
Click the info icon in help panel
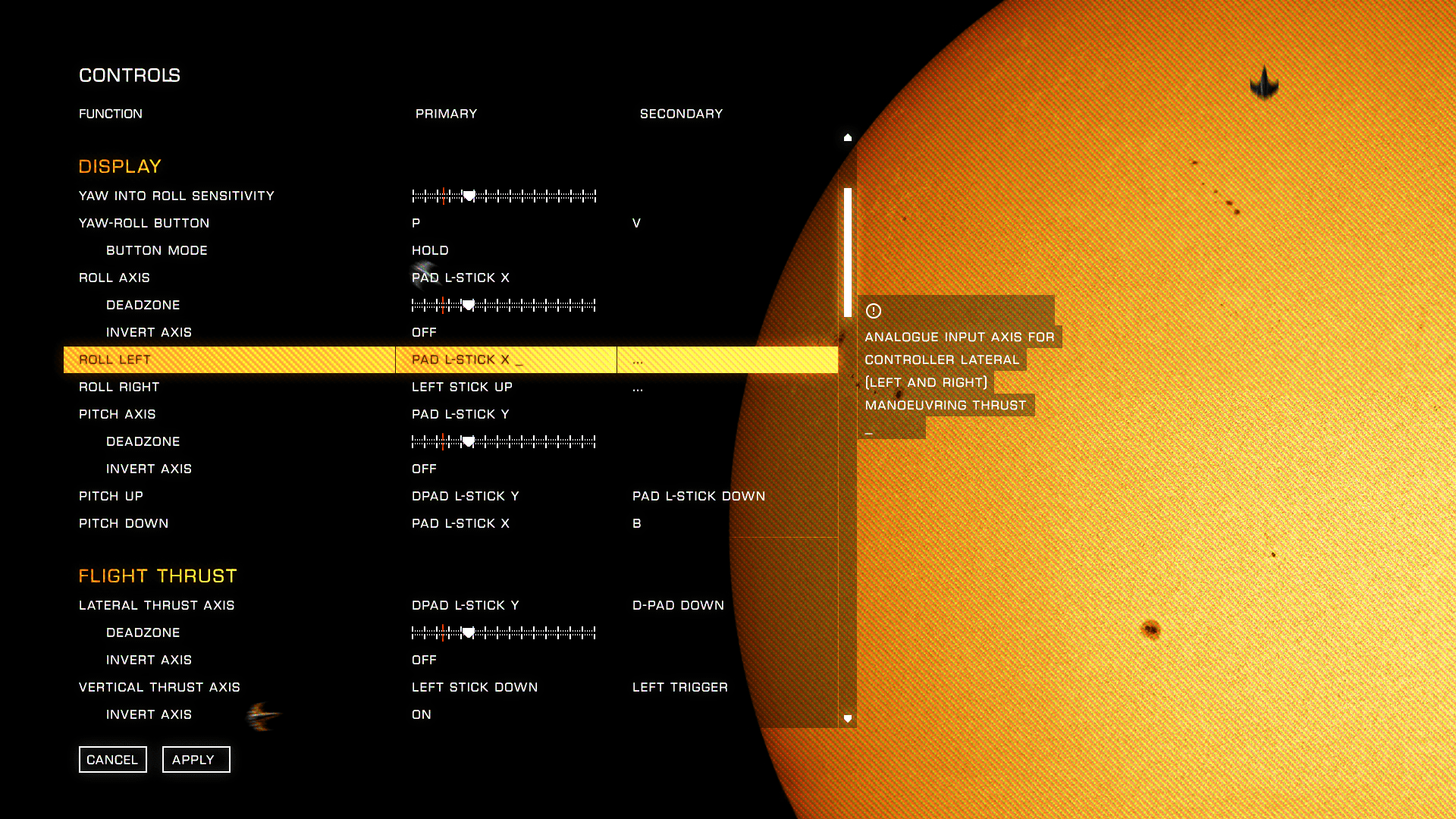pyautogui.click(x=874, y=311)
